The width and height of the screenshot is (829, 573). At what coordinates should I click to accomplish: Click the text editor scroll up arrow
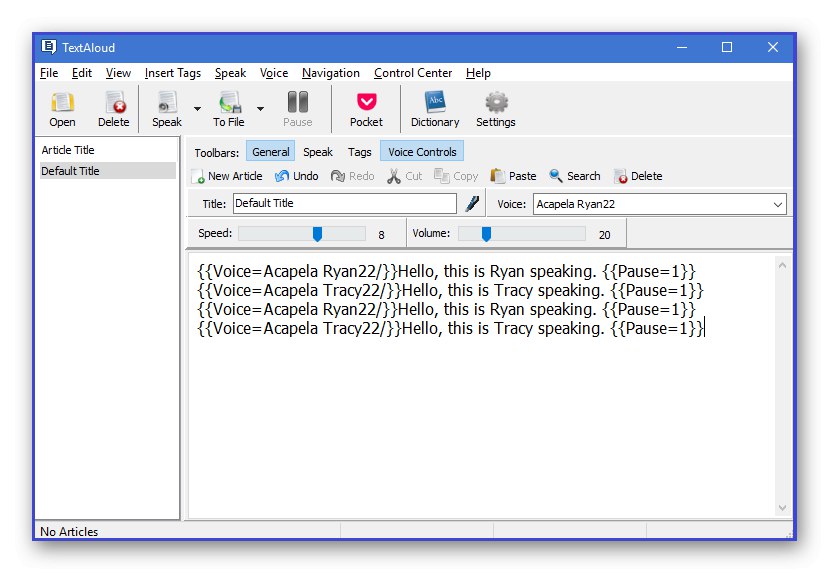click(x=782, y=265)
